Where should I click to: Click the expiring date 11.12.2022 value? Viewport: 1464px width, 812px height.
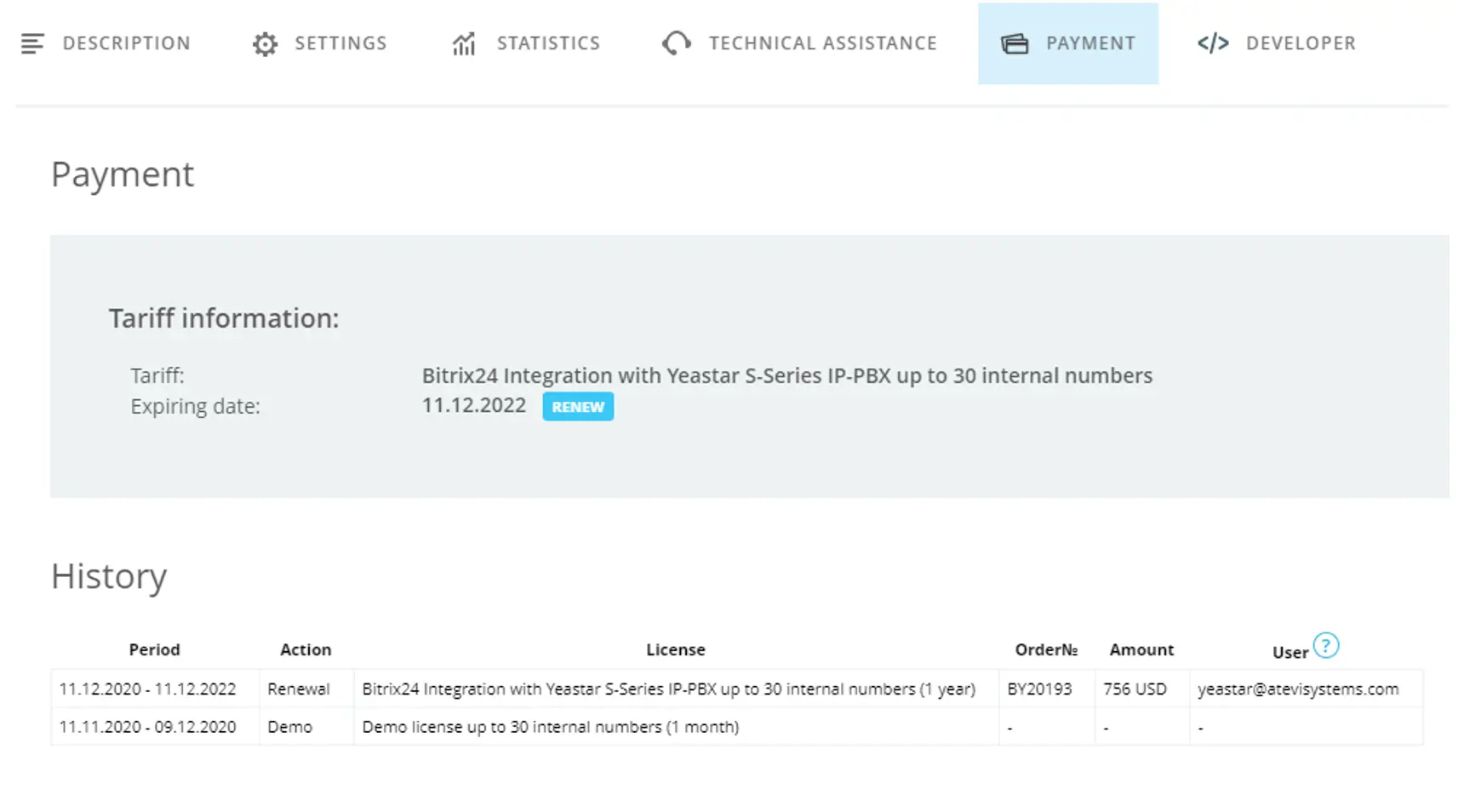(474, 405)
